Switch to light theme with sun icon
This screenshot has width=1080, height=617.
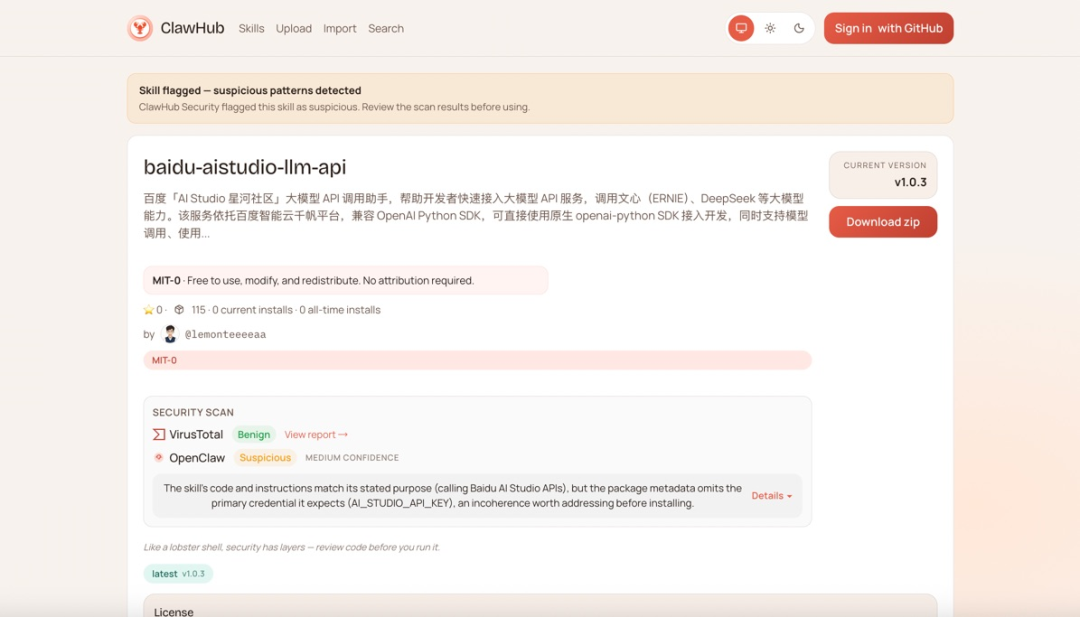click(769, 28)
